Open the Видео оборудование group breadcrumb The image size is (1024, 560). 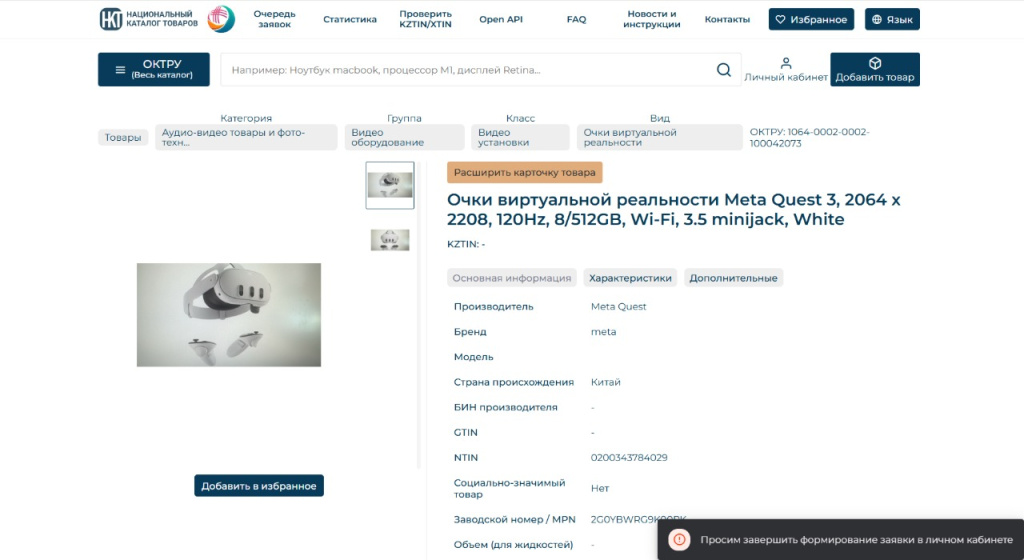tap(404, 137)
